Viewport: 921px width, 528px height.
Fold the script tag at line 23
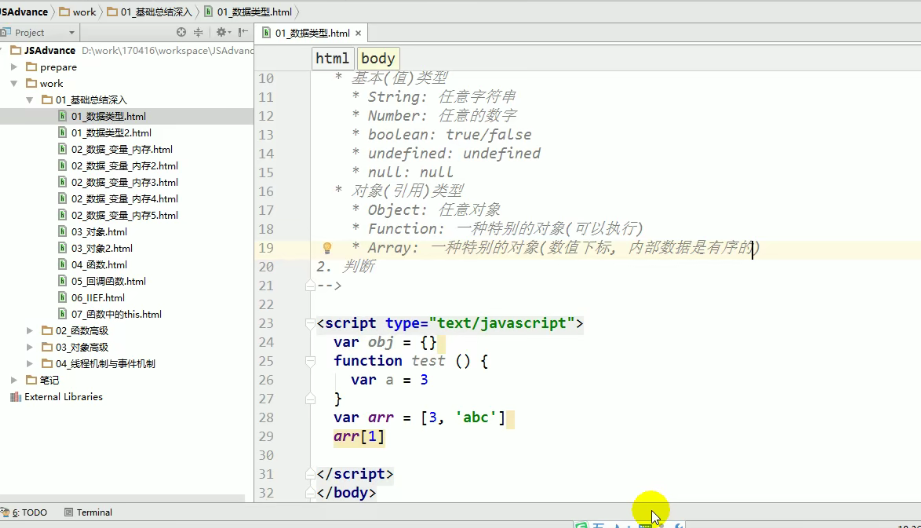tap(310, 324)
